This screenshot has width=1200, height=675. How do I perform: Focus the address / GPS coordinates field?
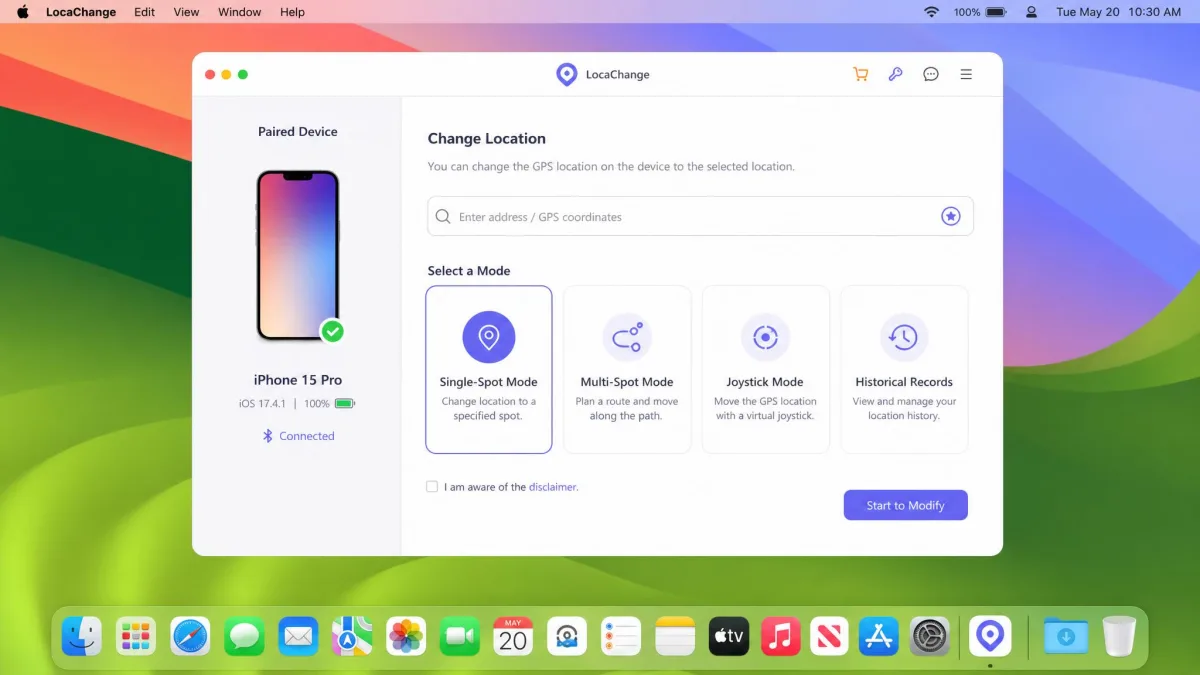coord(700,216)
